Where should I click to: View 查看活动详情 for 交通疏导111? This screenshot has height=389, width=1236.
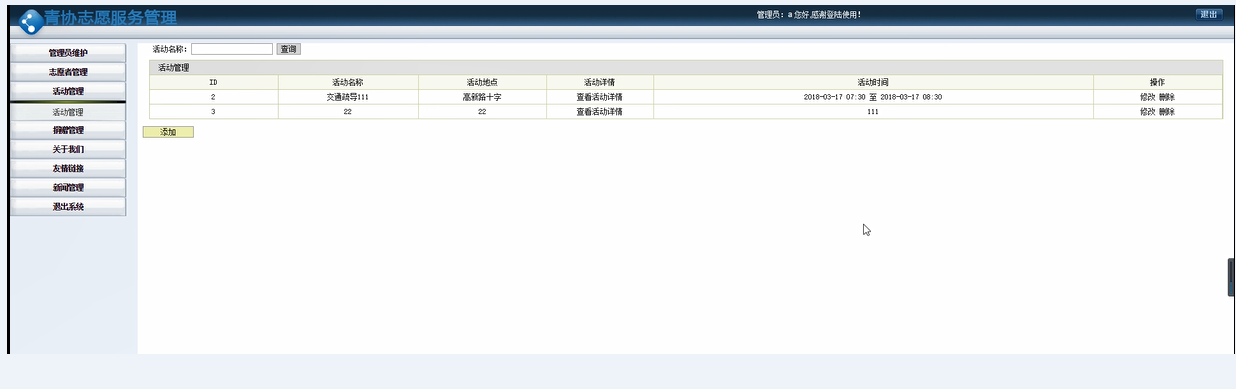point(599,97)
